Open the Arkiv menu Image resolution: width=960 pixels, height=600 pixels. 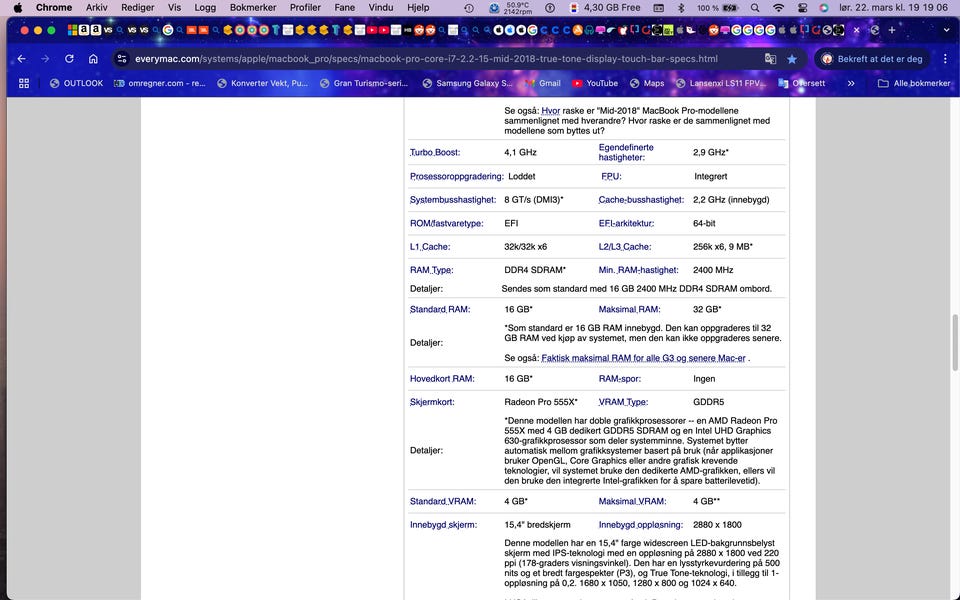point(97,8)
